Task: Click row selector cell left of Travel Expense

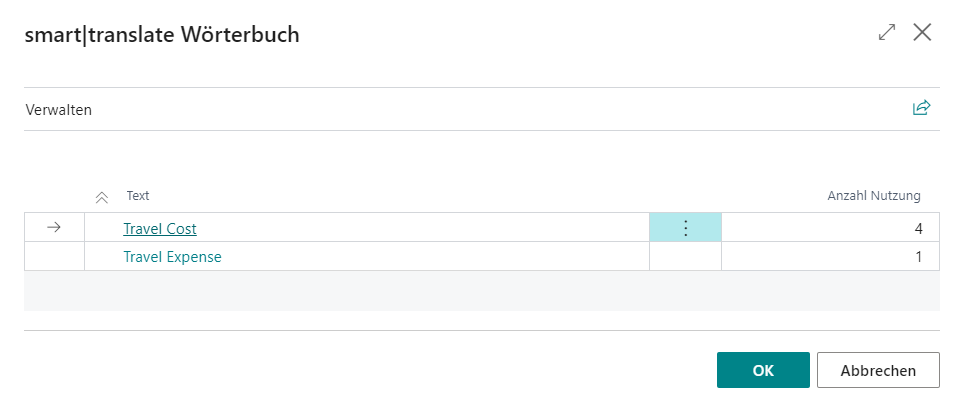Action: (x=54, y=257)
